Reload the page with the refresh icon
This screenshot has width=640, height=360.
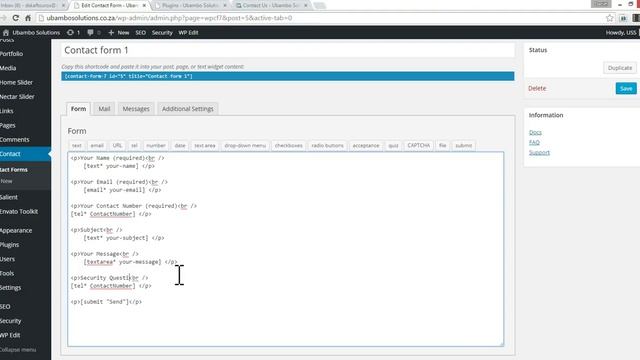16,18
